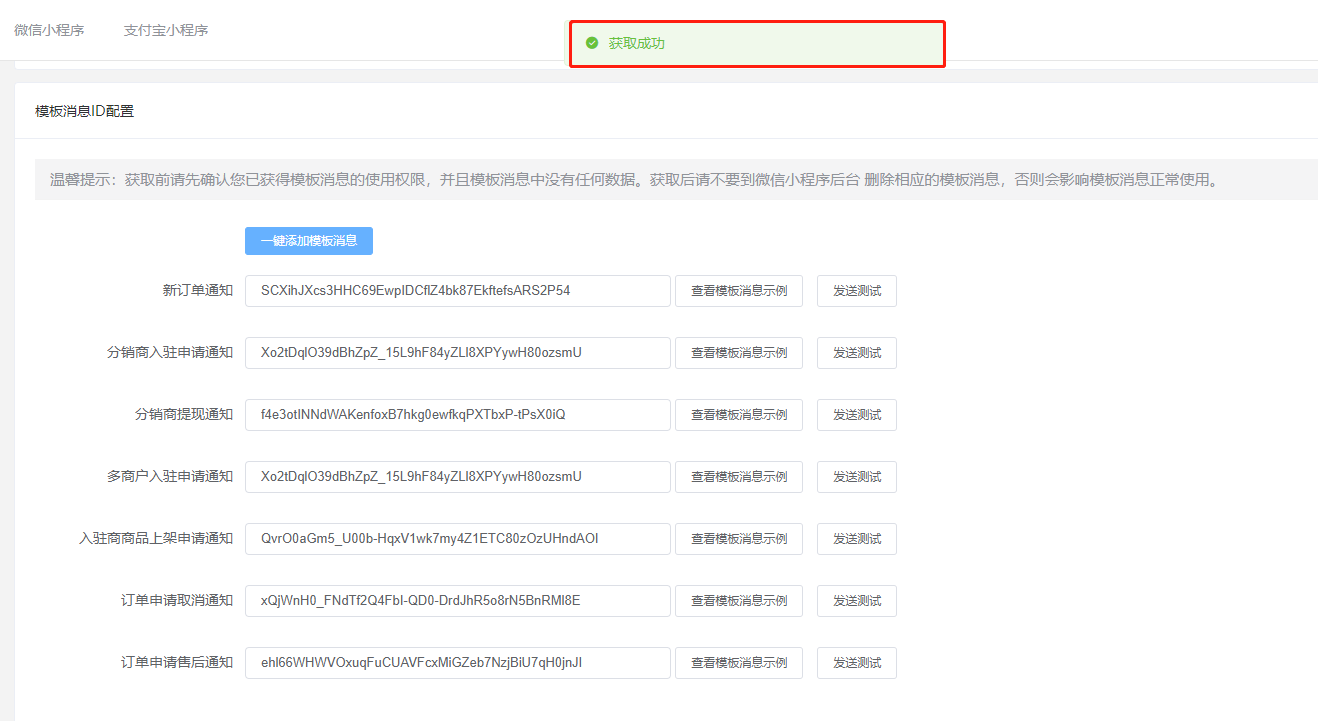Focus the 入驻商商品上架申请通知 ID field
1318x721 pixels.
coord(457,539)
